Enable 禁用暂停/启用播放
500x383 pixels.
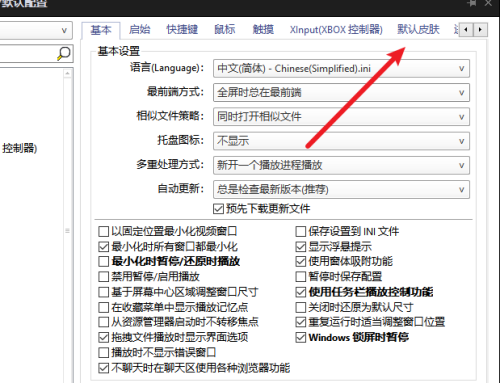coord(104,276)
